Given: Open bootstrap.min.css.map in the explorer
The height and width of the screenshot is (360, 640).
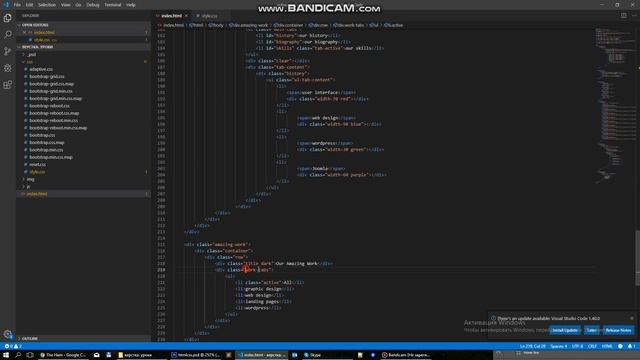Looking at the screenshot, I should [51, 157].
